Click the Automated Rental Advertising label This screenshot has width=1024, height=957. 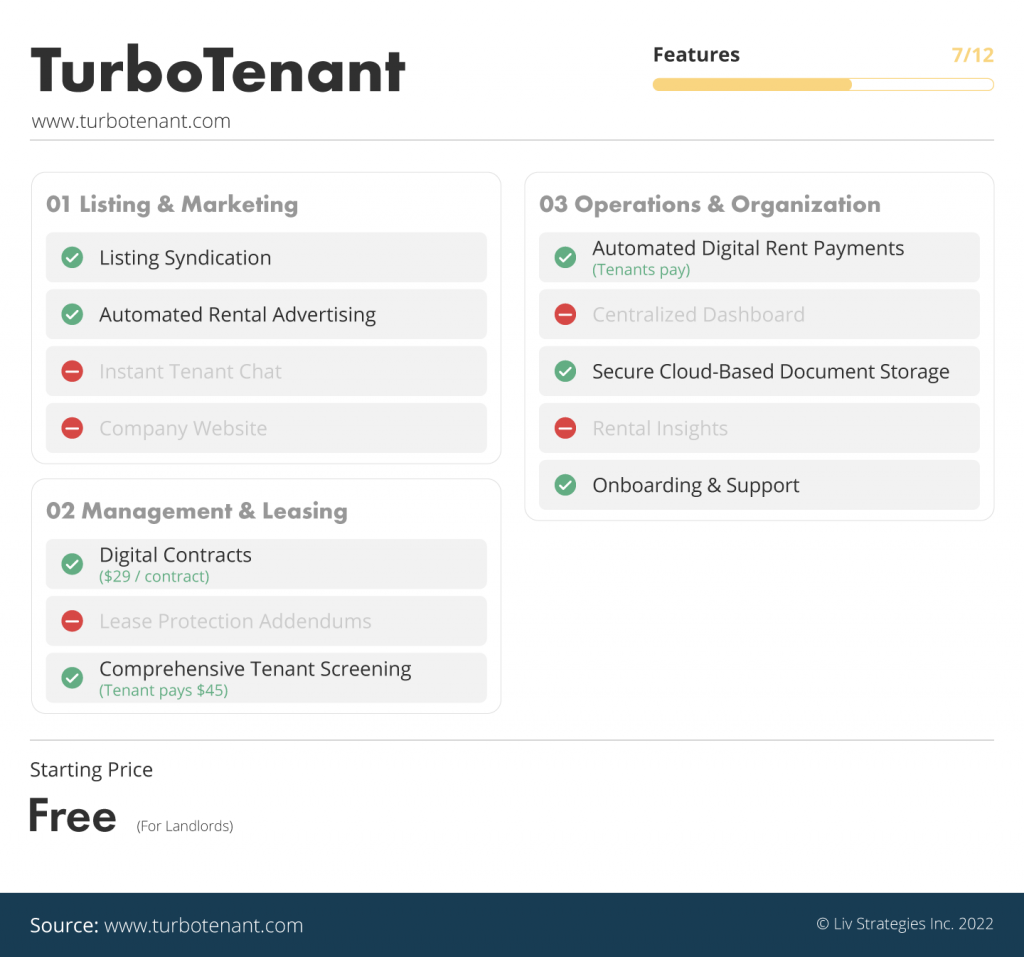click(237, 315)
